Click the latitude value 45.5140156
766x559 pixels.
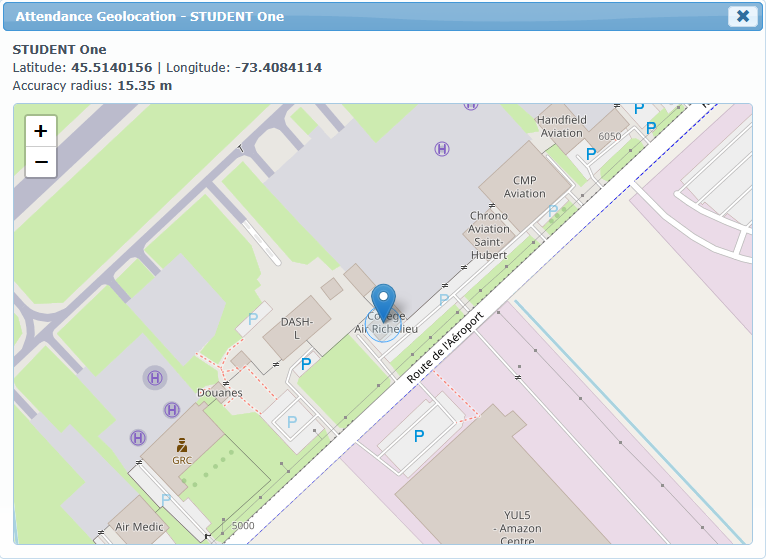point(111,67)
